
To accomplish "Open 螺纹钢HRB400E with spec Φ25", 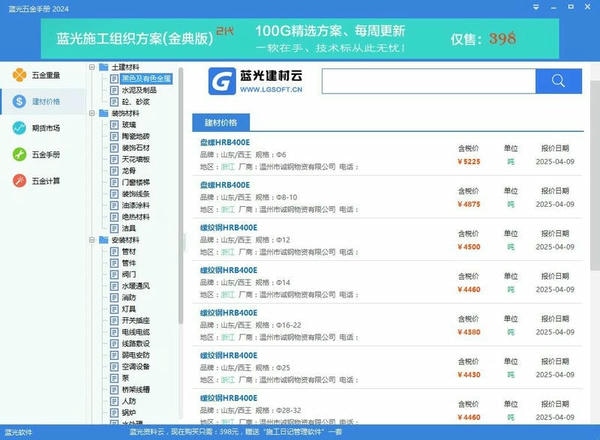I will [x=229, y=355].
